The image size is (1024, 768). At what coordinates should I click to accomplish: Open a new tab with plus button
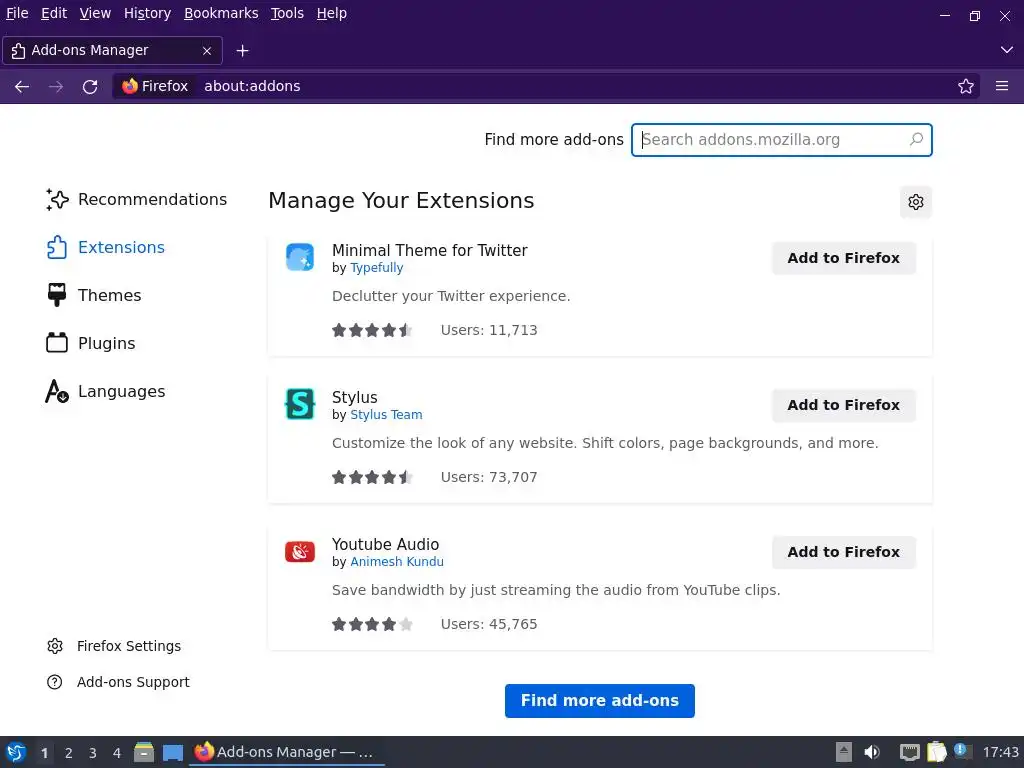click(x=242, y=50)
